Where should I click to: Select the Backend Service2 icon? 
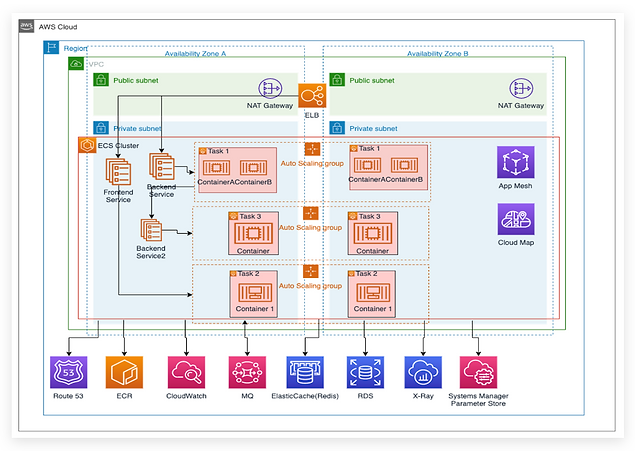(151, 230)
